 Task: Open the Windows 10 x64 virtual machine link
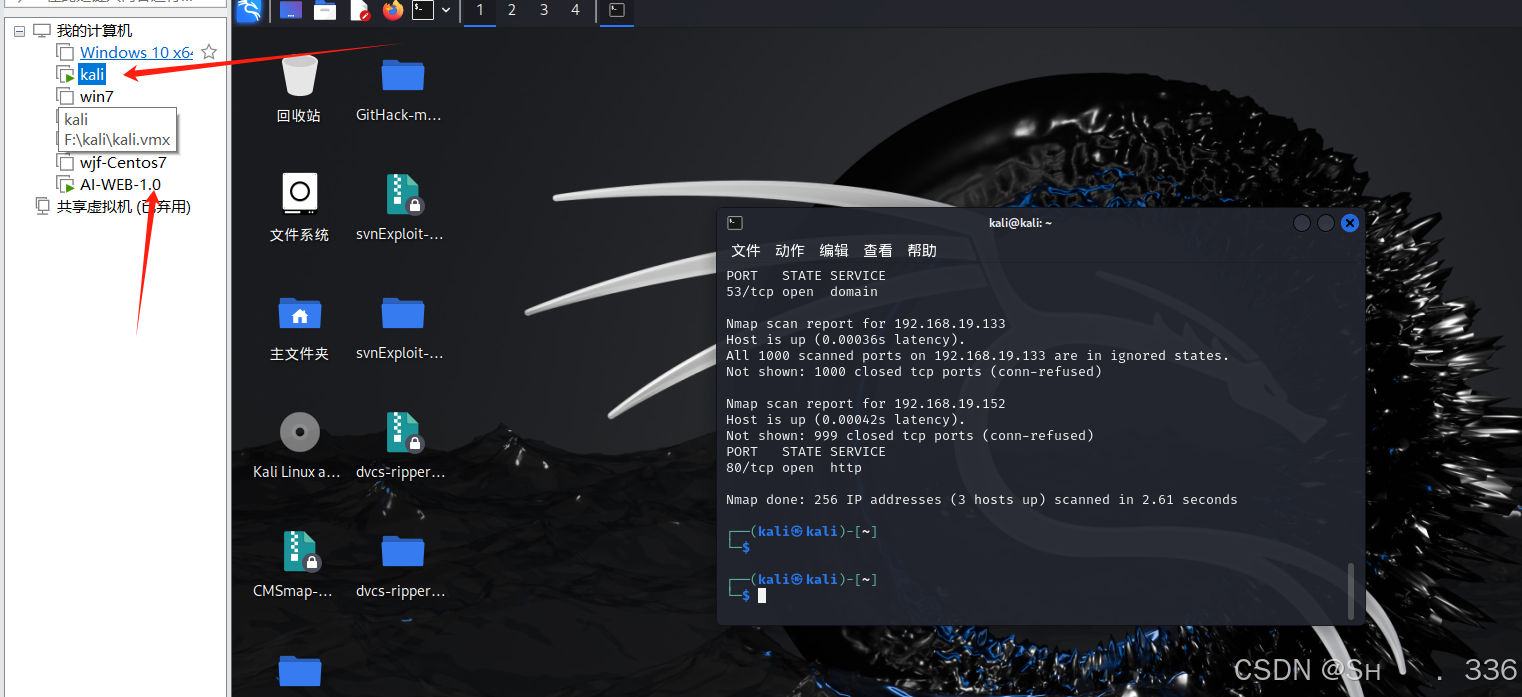coord(136,52)
